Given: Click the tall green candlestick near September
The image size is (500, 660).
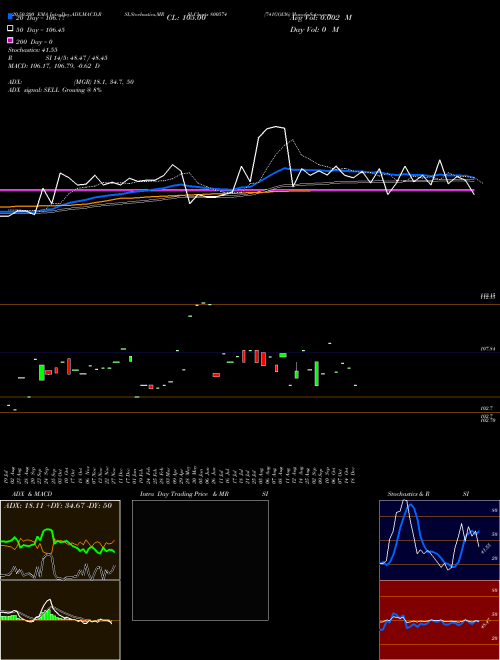Looking at the screenshot, I should [x=316, y=373].
